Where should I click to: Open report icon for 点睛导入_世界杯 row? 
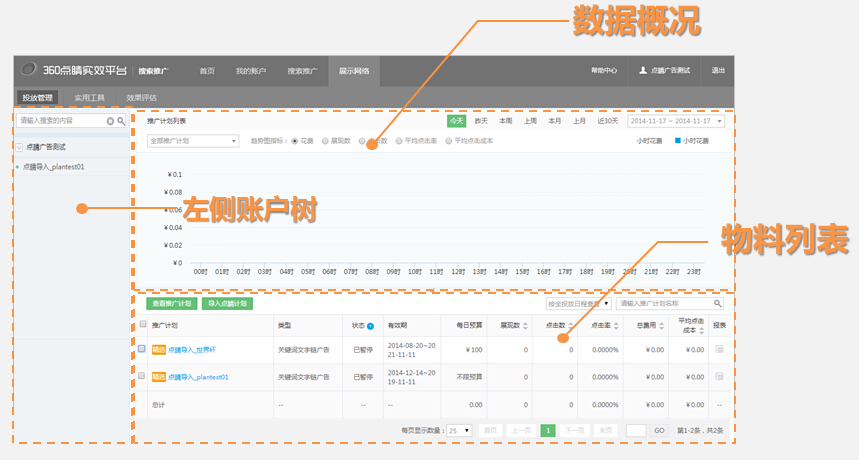tap(717, 349)
